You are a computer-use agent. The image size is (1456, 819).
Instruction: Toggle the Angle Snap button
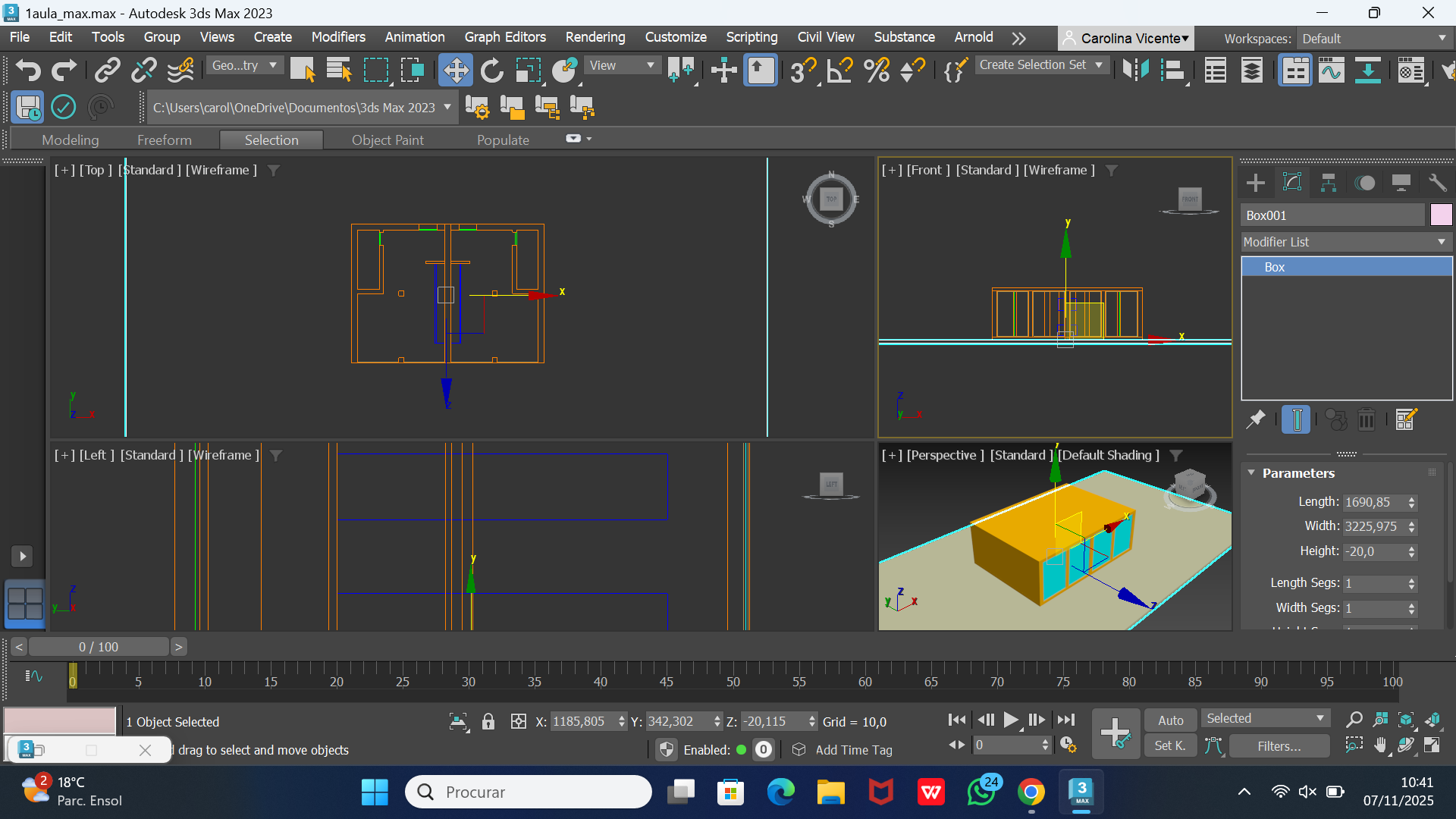pos(839,71)
